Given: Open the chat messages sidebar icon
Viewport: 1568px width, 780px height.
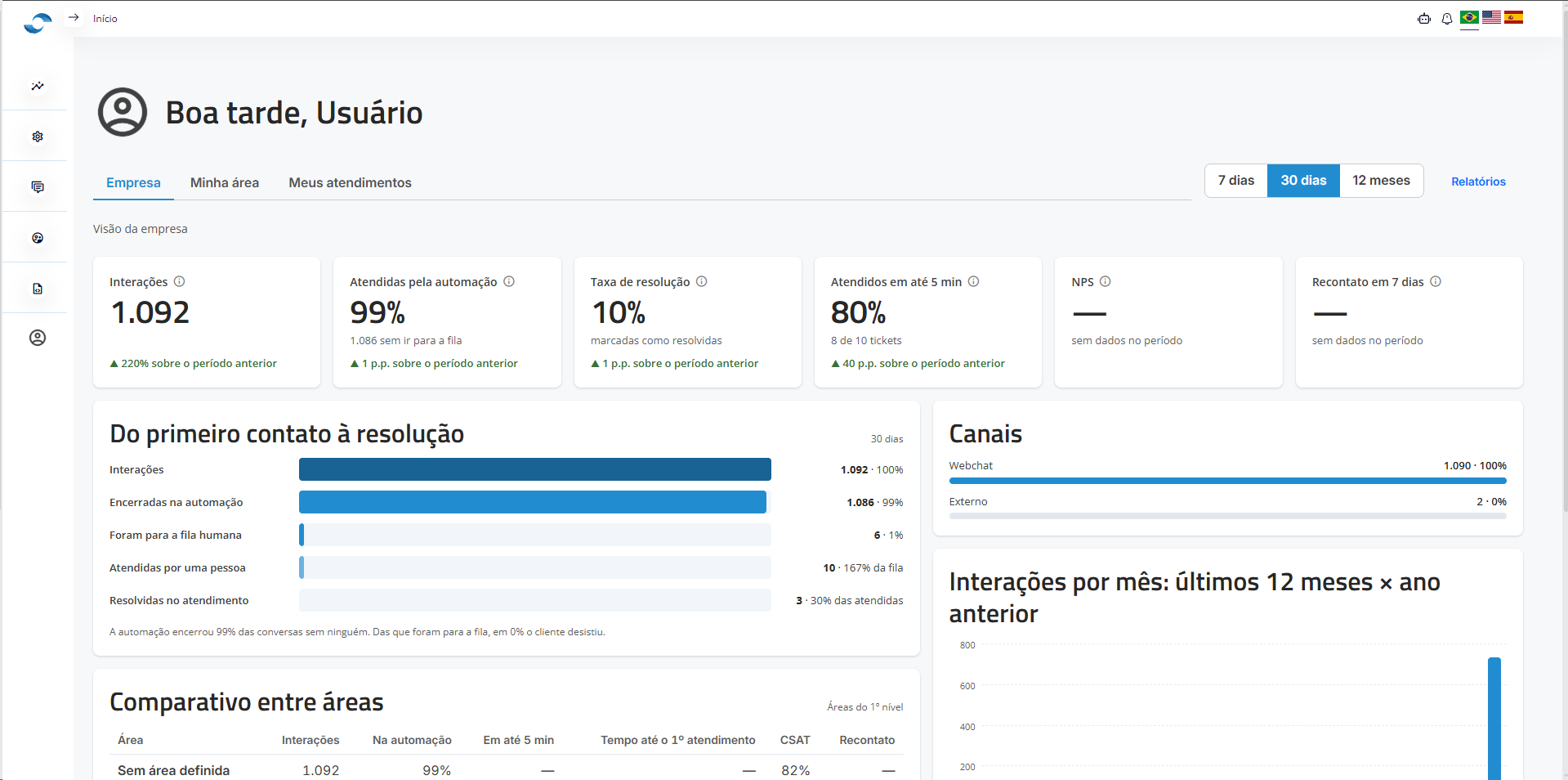Looking at the screenshot, I should click(x=38, y=187).
